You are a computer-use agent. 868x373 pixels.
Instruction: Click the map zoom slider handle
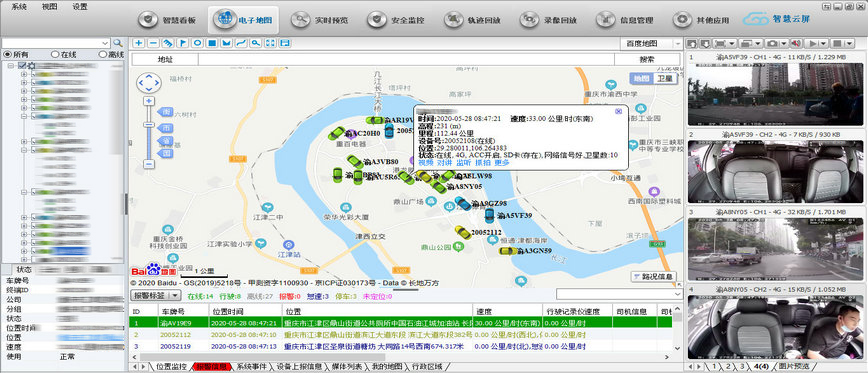point(148,125)
